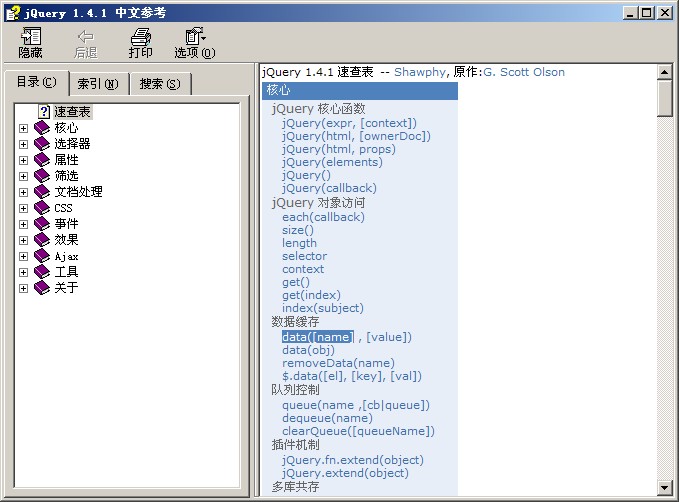This screenshot has height=502, width=679.
Task: Click the Print (打印) toolbar icon
Action: click(141, 43)
